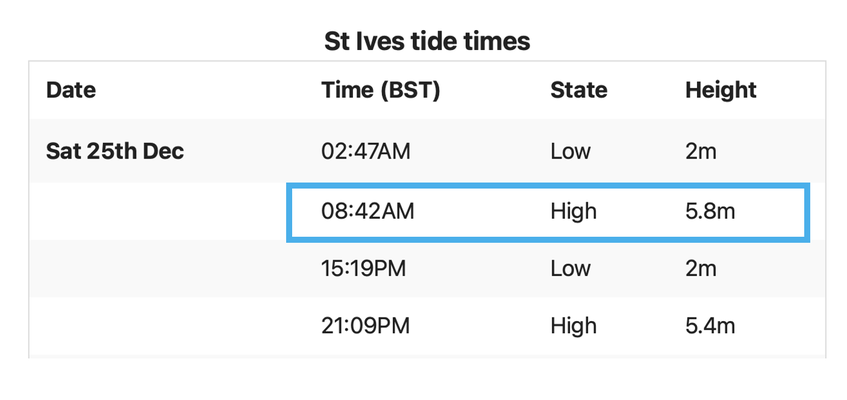Image resolution: width=847 pixels, height=400 pixels.
Task: Select the Sat 25th Dec date cell
Action: click(x=115, y=151)
